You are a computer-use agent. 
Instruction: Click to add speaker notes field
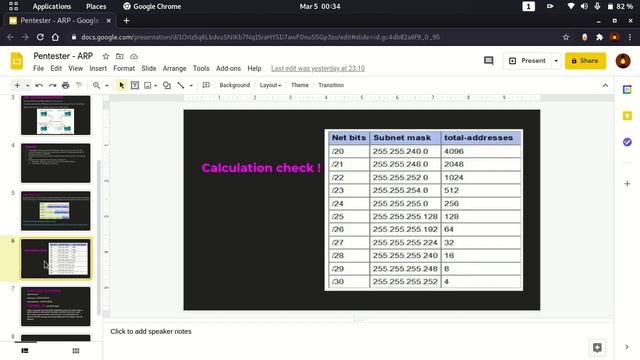[358, 331]
